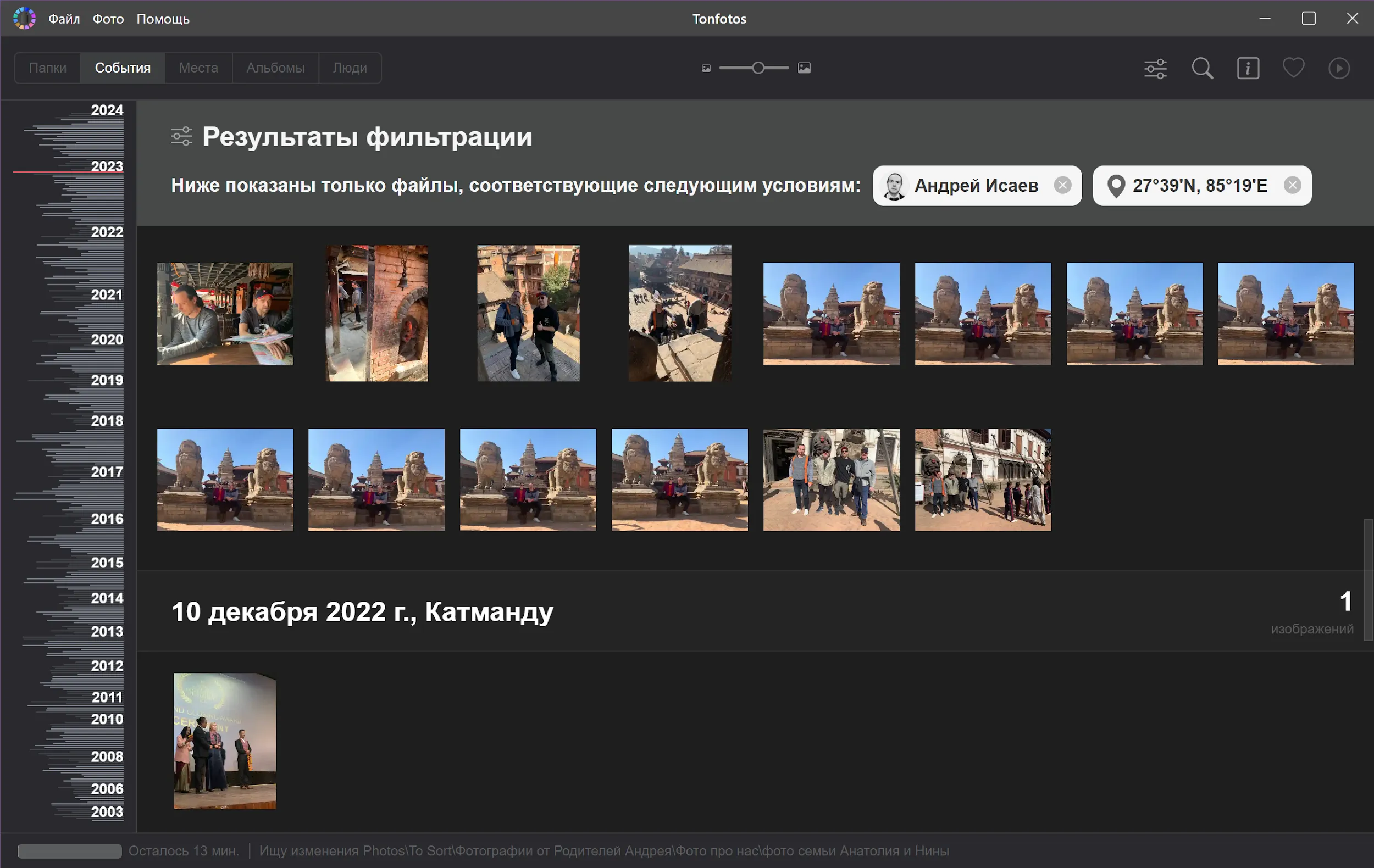The height and width of the screenshot is (868, 1374).
Task: Click the large thumbnail size icon
Action: 804,68
